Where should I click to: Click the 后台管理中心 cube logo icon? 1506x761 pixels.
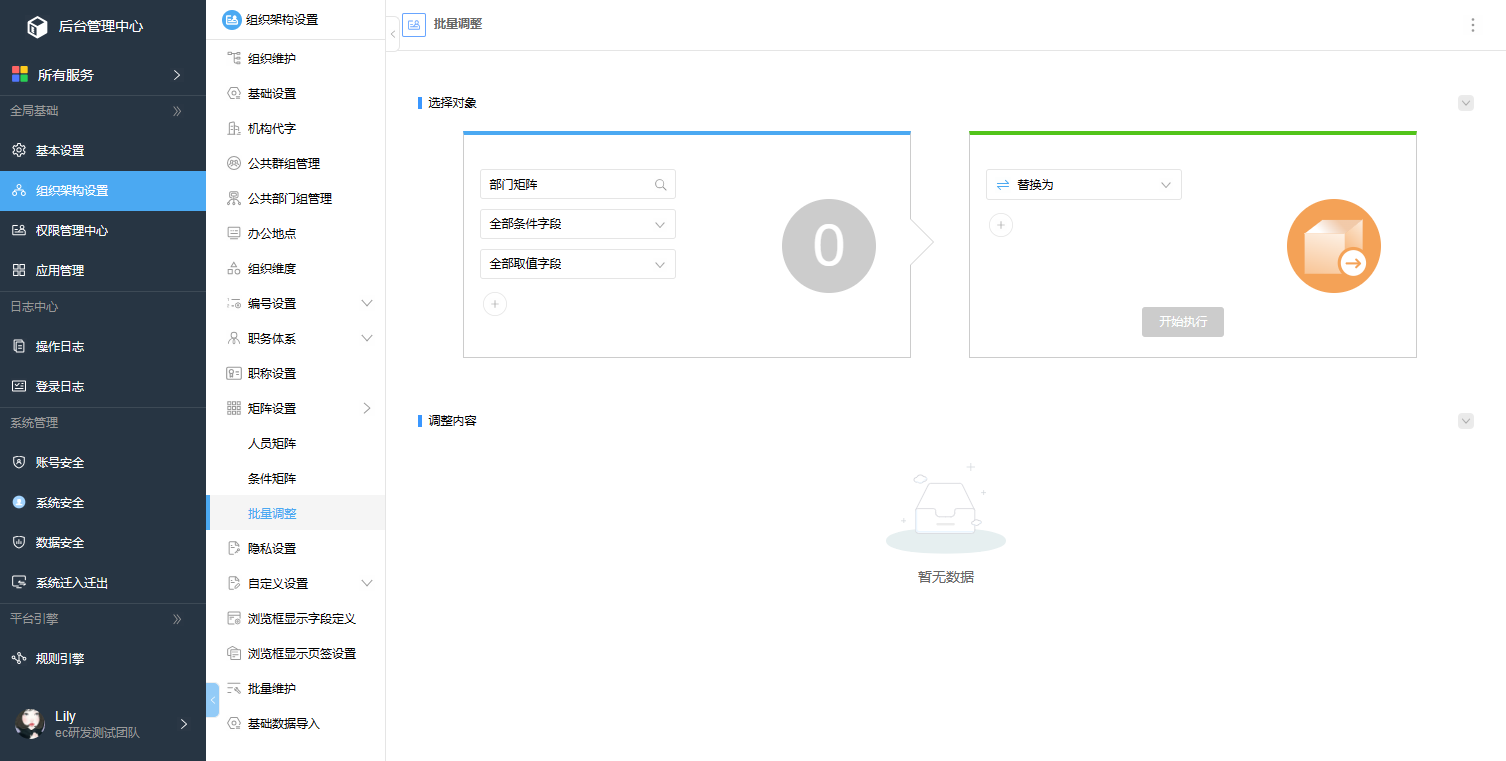37,27
